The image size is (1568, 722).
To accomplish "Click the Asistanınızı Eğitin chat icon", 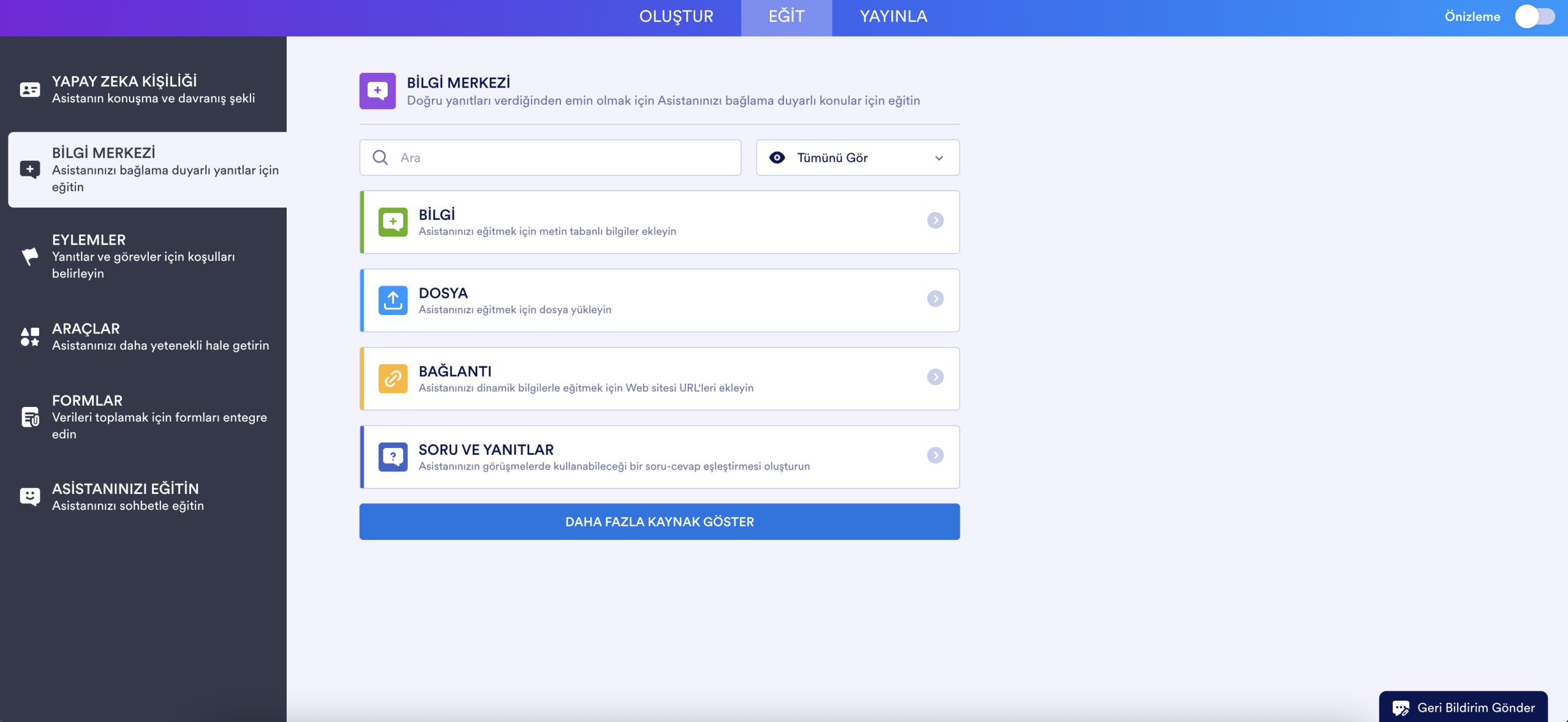I will pos(28,496).
